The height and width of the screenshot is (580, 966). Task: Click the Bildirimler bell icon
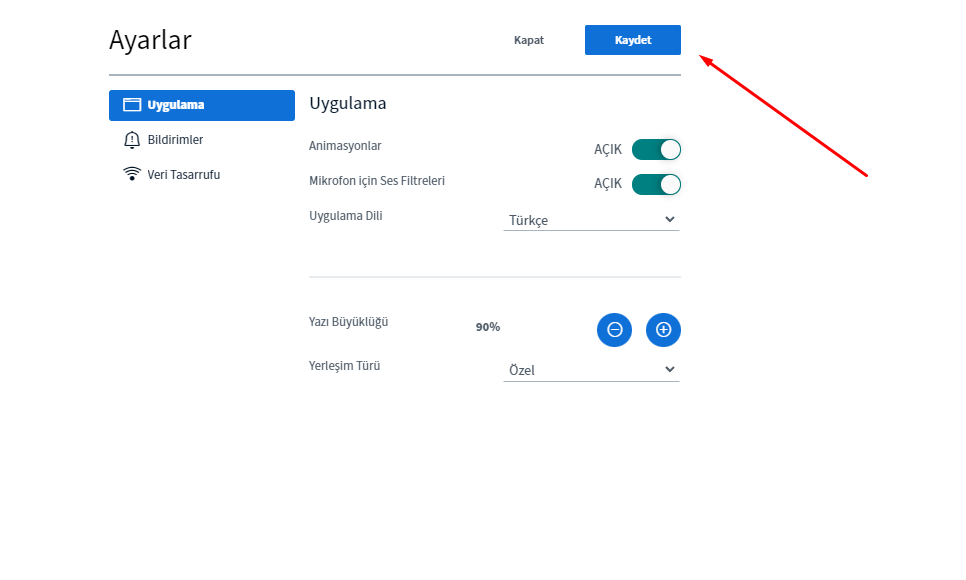coord(132,140)
